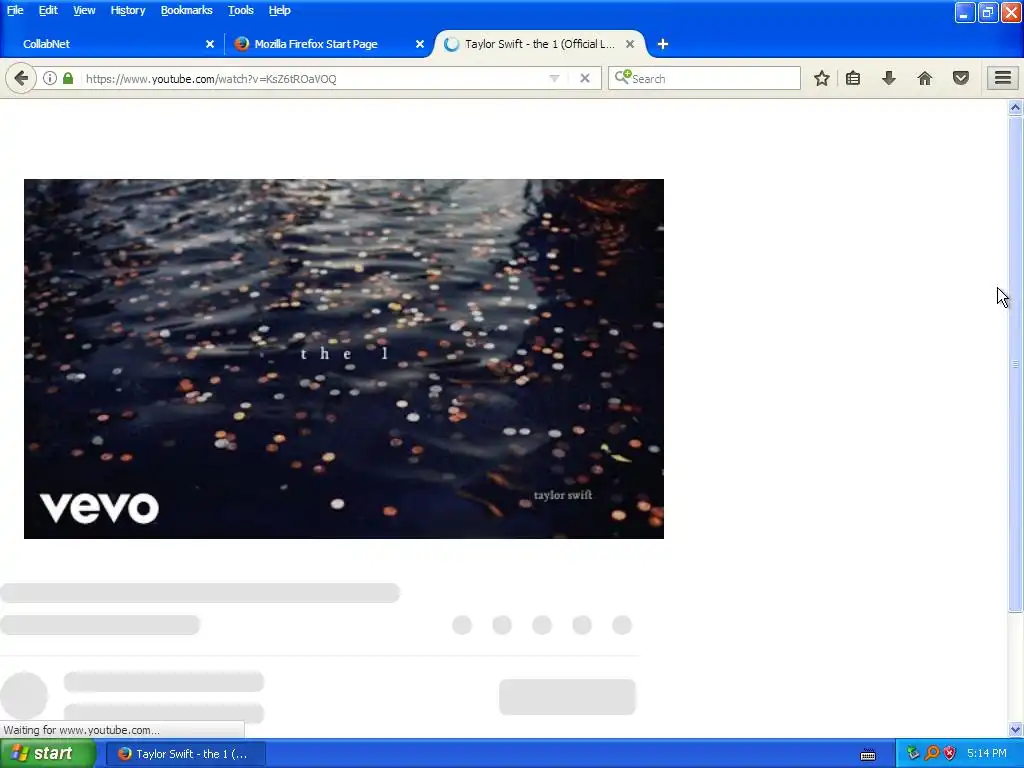Click the green secure padlock icon

coord(68,78)
